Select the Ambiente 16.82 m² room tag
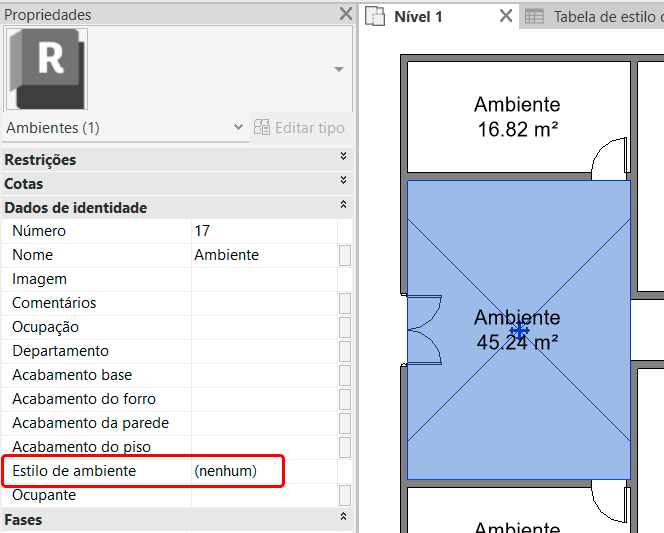664x533 pixels. pos(517,116)
